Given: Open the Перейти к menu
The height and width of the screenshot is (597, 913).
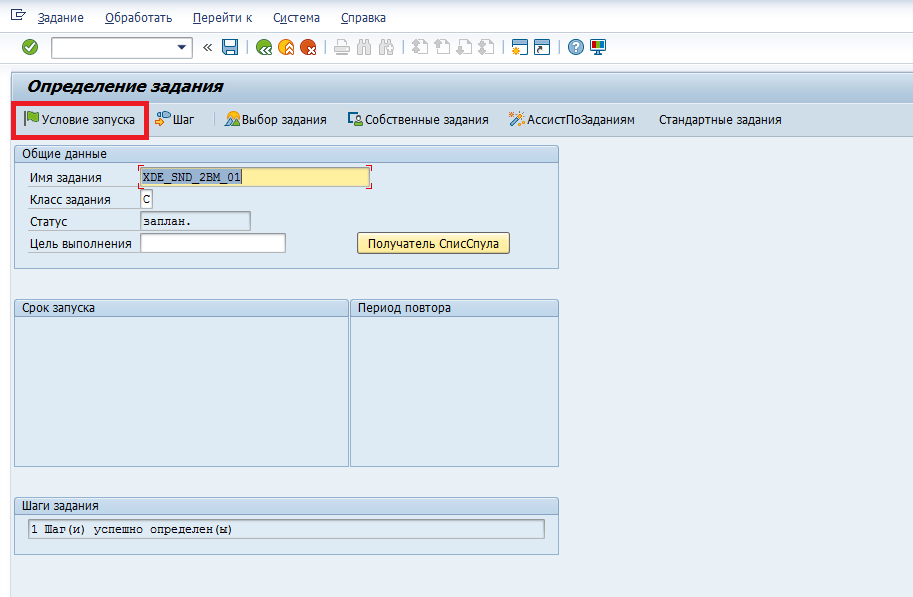Looking at the screenshot, I should [x=222, y=18].
